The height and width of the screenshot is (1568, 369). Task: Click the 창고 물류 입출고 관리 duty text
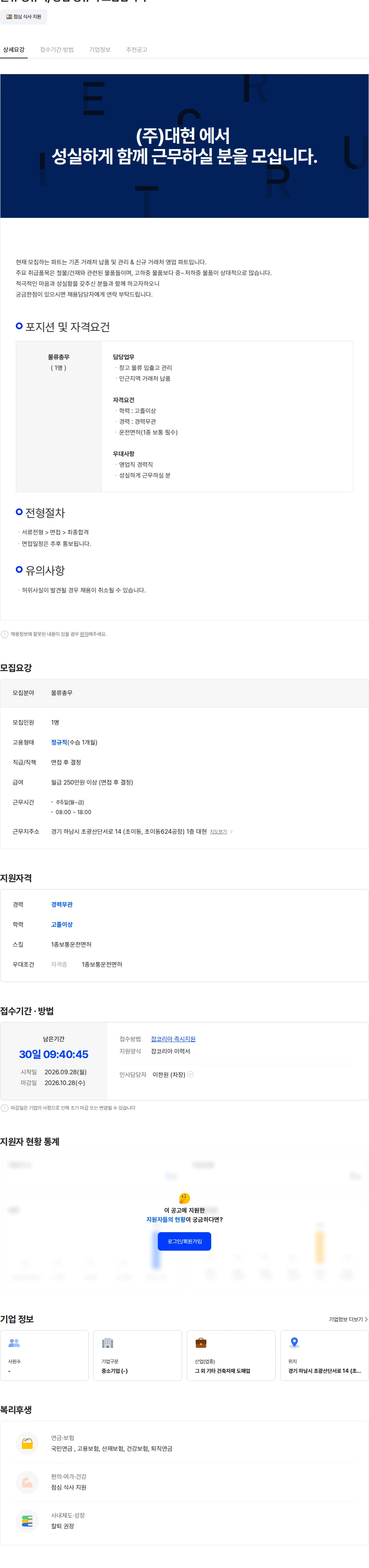tap(146, 368)
